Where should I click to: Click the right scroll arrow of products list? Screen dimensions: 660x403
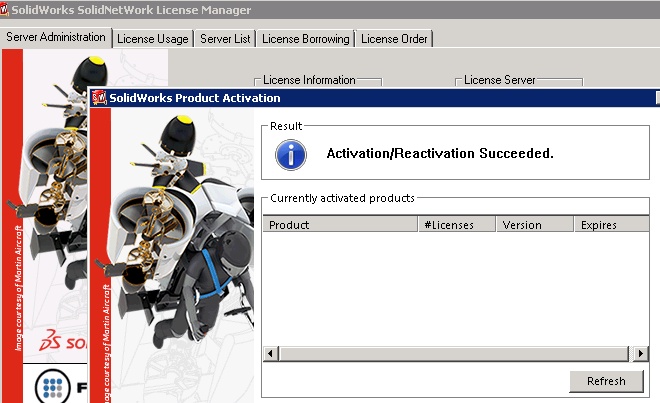pos(641,353)
